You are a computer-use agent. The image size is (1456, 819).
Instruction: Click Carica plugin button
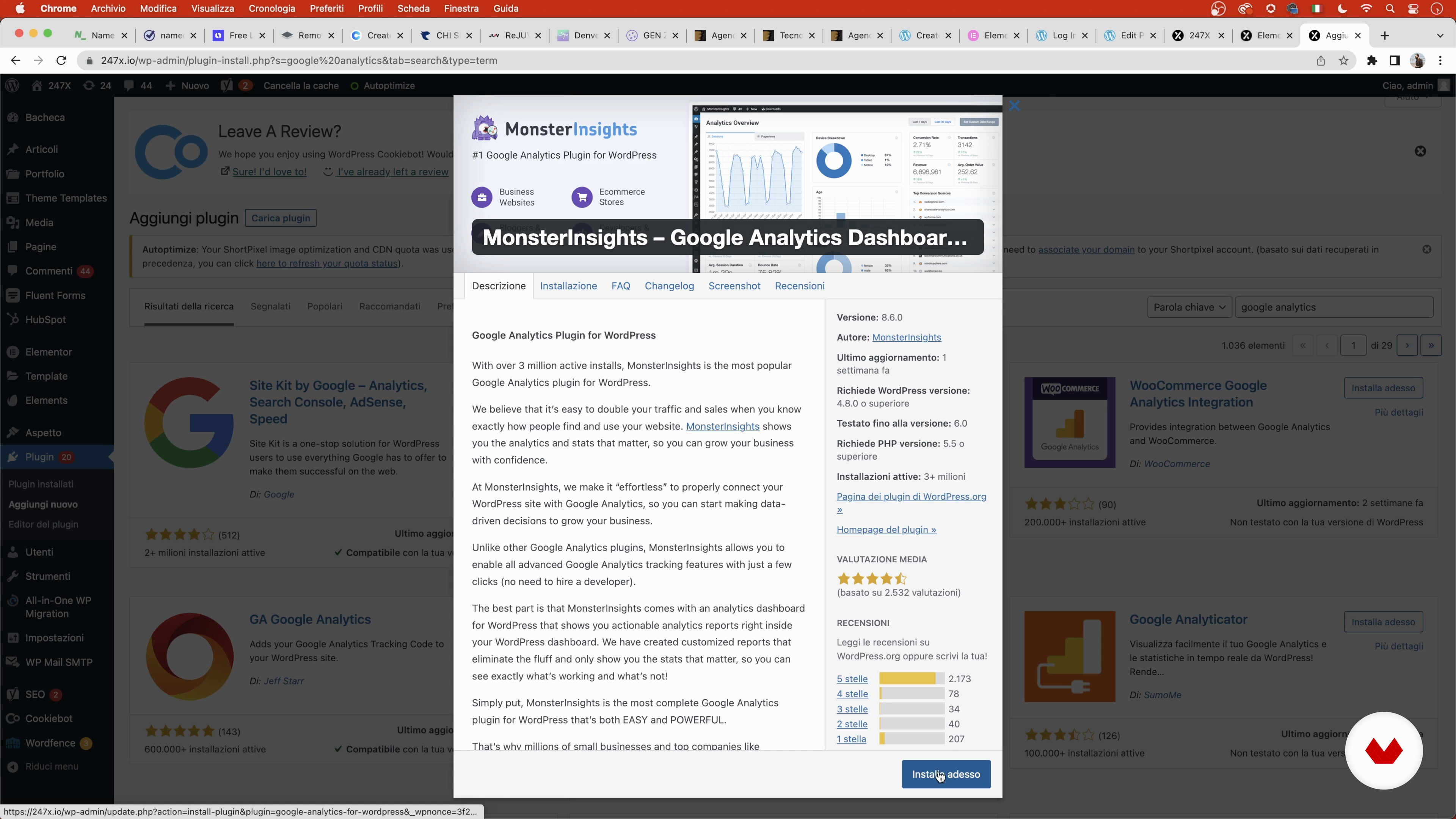click(x=280, y=218)
